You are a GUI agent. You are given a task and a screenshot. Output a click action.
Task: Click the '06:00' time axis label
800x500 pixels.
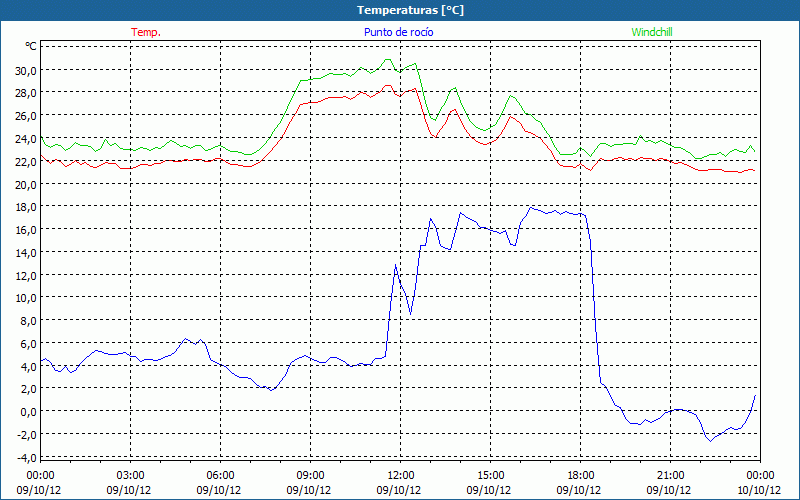(x=220, y=475)
